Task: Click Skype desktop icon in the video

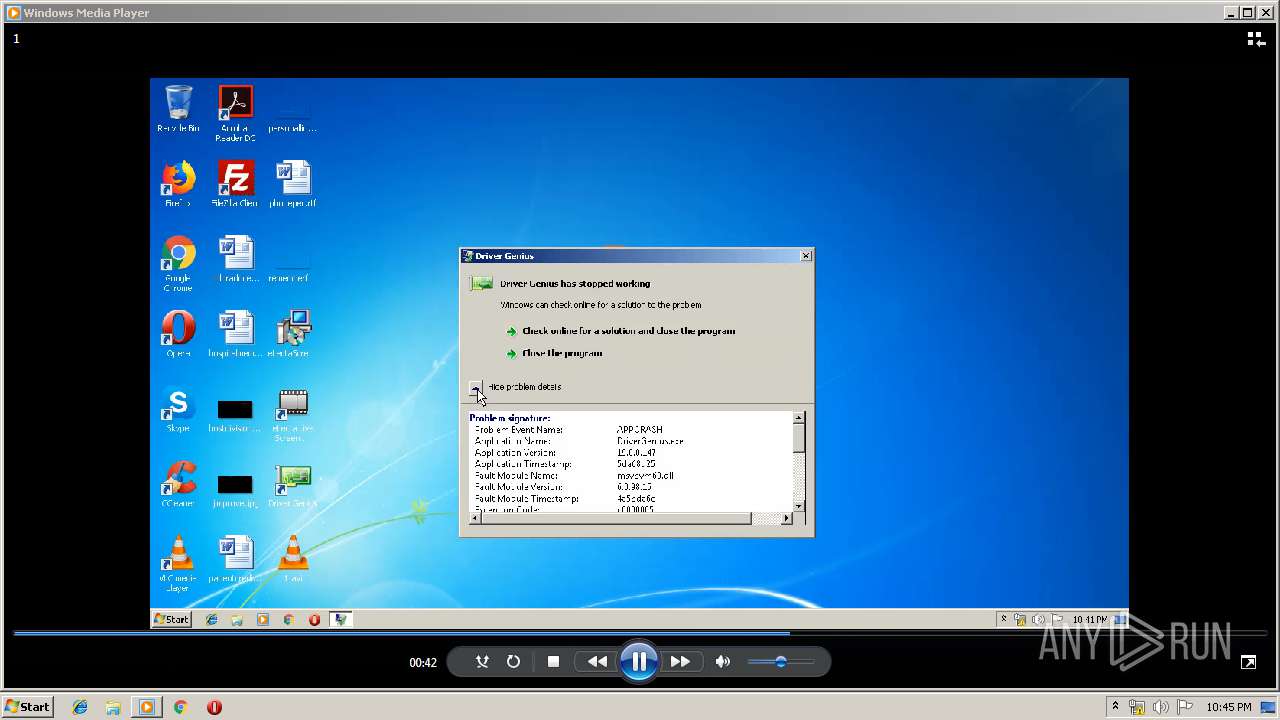Action: coord(178,409)
